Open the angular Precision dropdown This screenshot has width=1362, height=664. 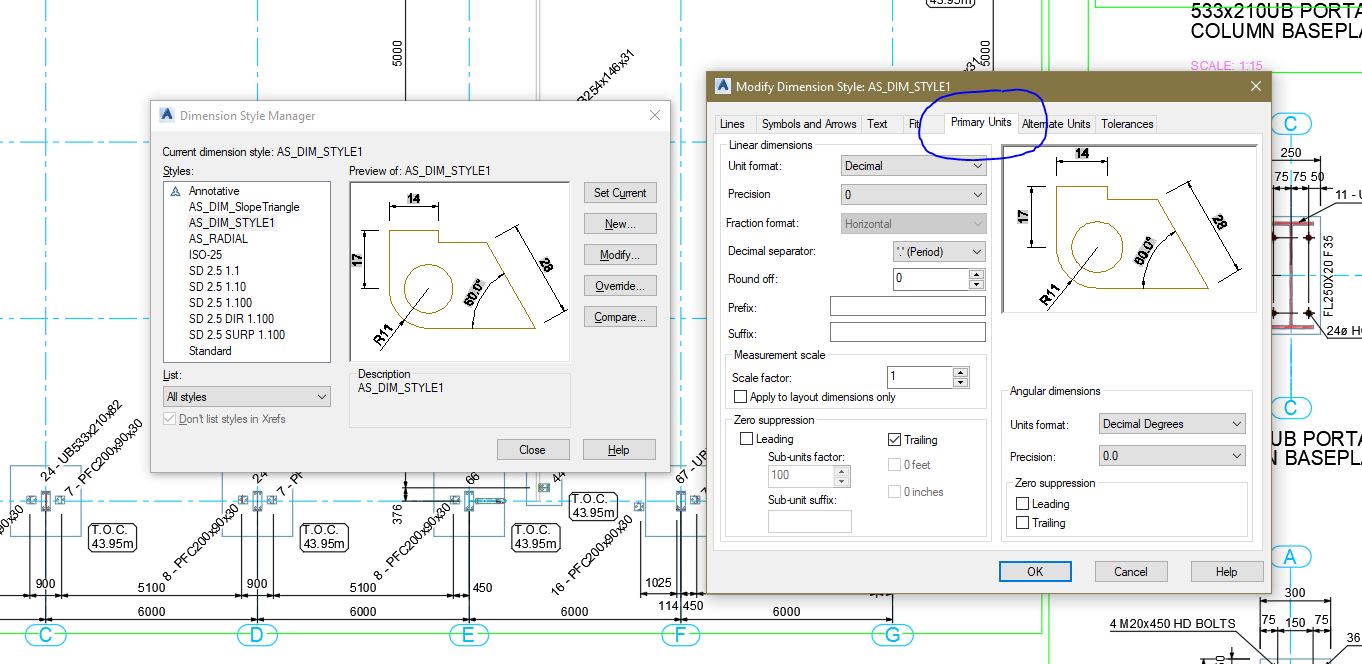[1172, 456]
